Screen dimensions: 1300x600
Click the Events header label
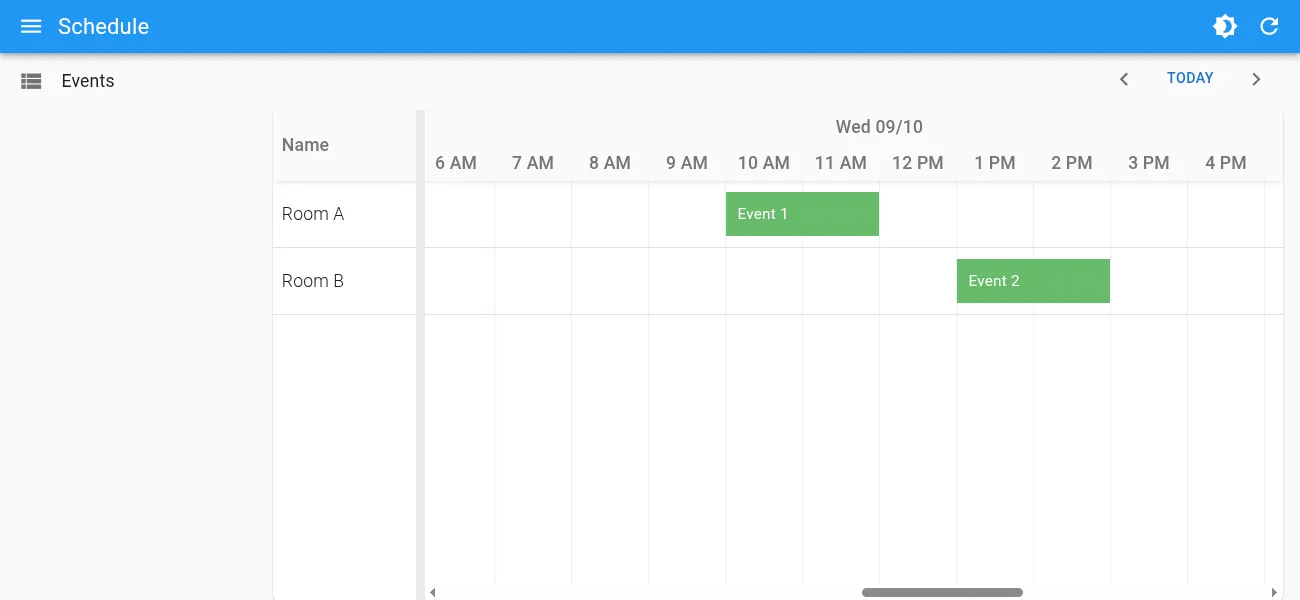click(88, 80)
